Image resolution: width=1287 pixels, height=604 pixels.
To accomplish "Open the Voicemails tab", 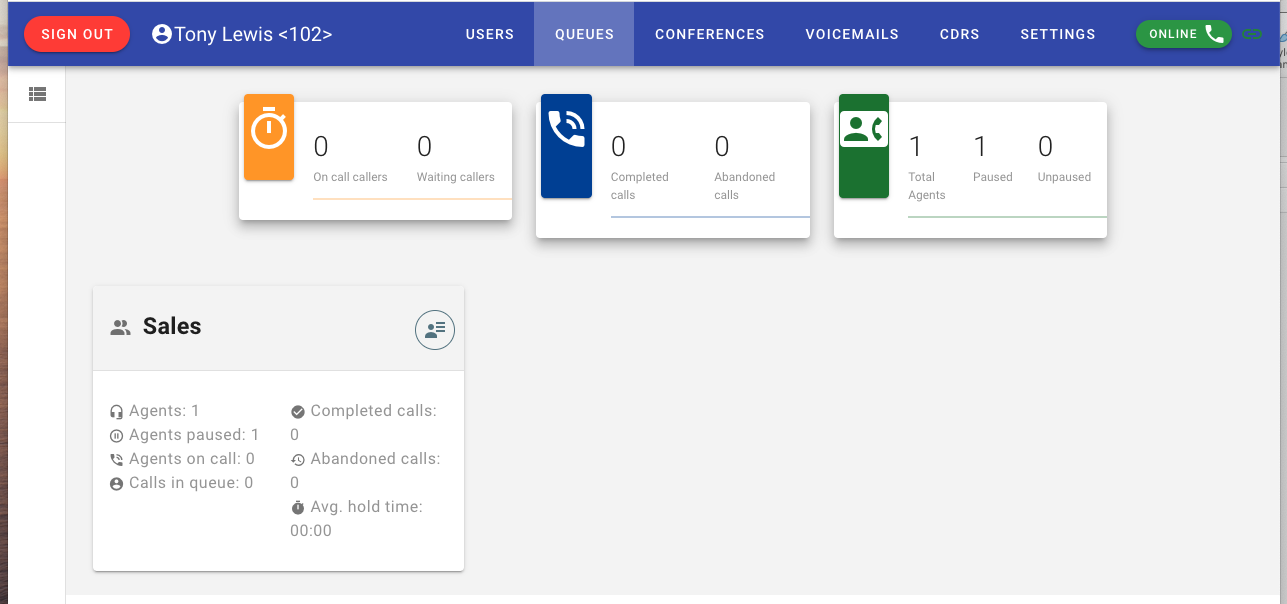I will pos(852,34).
